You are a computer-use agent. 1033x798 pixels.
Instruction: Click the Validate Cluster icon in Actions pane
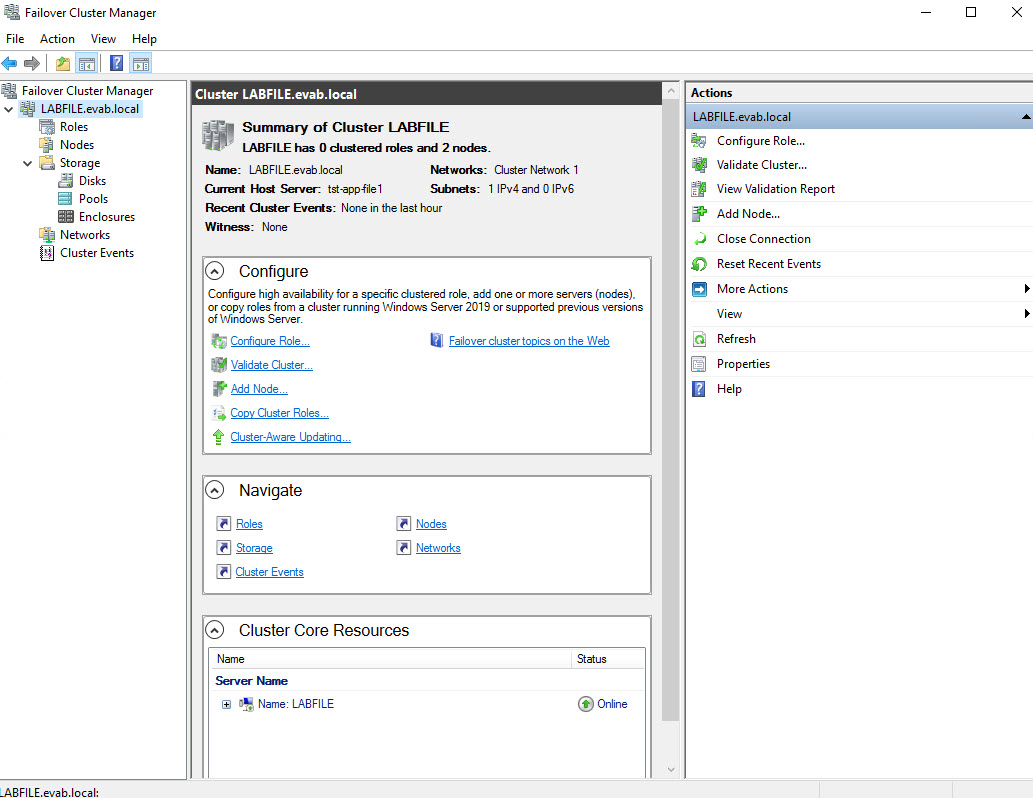coord(700,164)
